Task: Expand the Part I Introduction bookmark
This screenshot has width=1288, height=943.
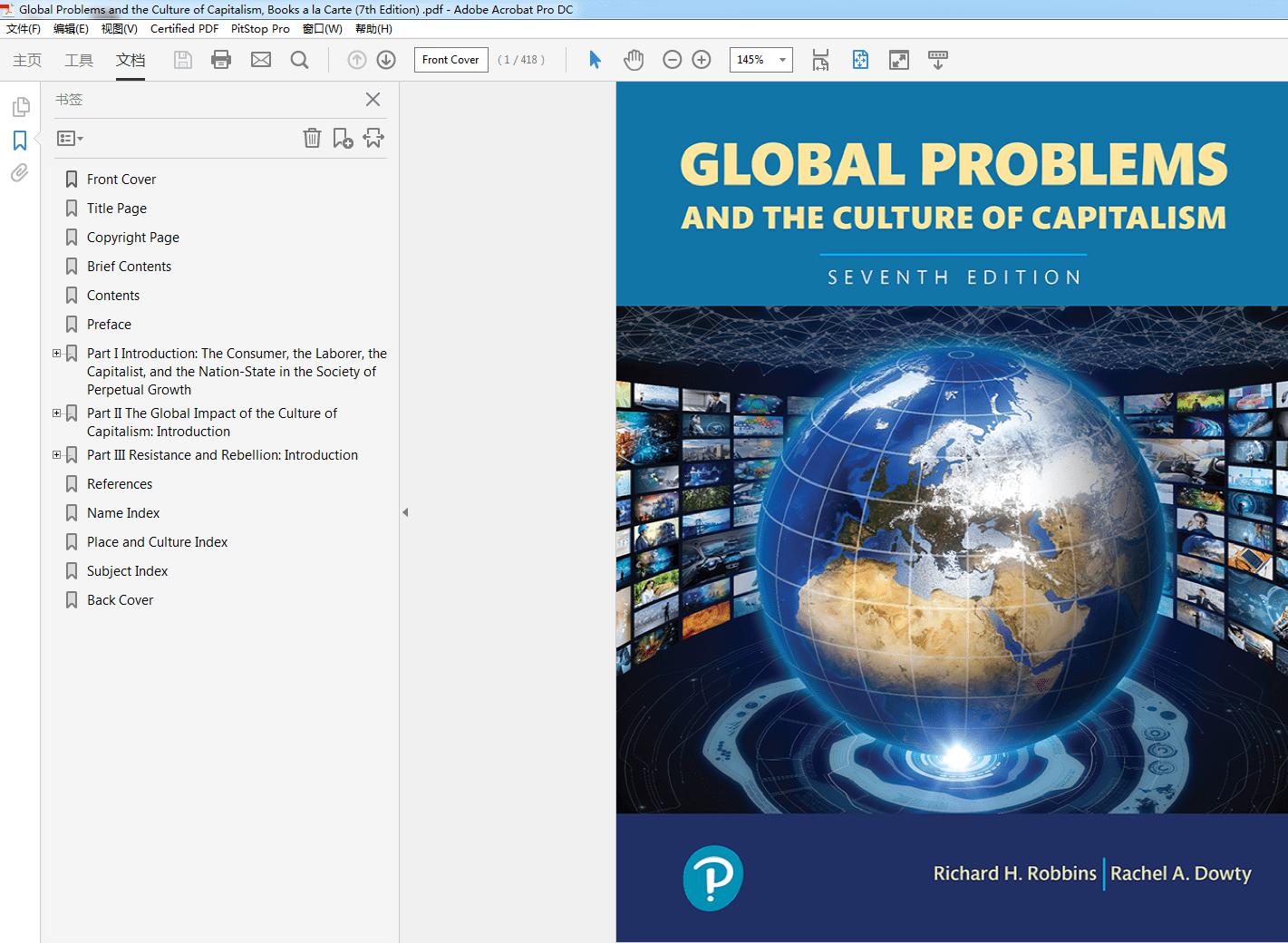Action: pyautogui.click(x=57, y=354)
